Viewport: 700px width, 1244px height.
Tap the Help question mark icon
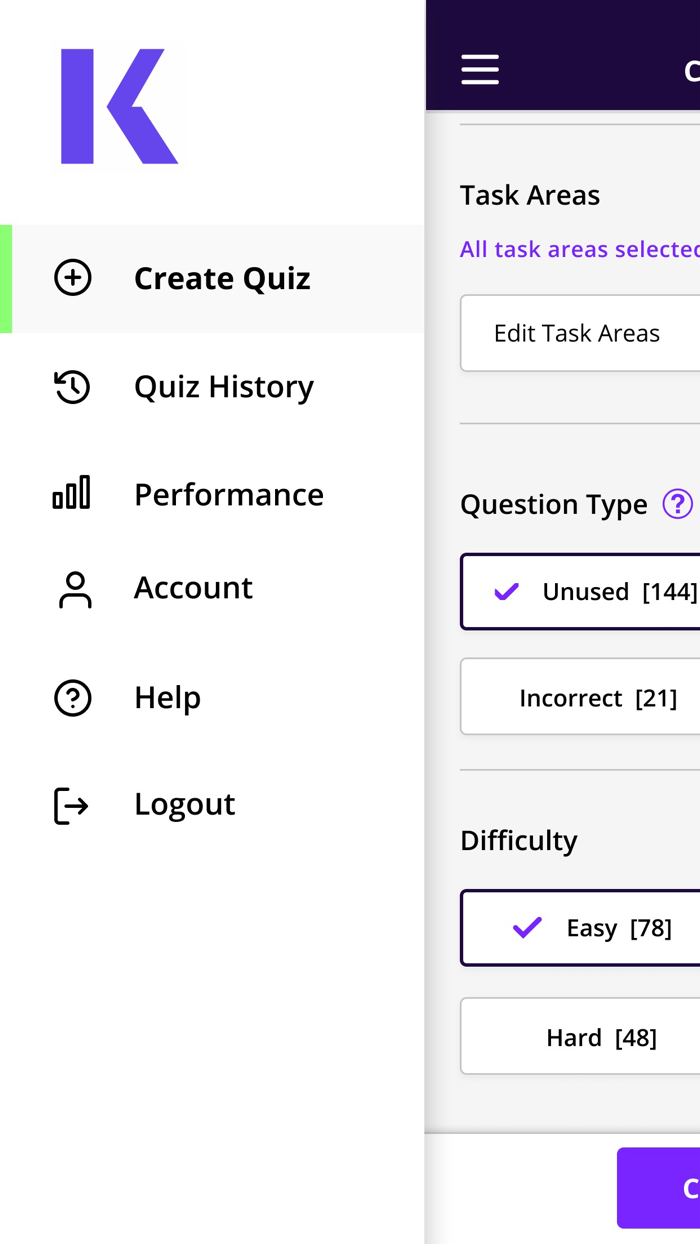click(x=73, y=698)
